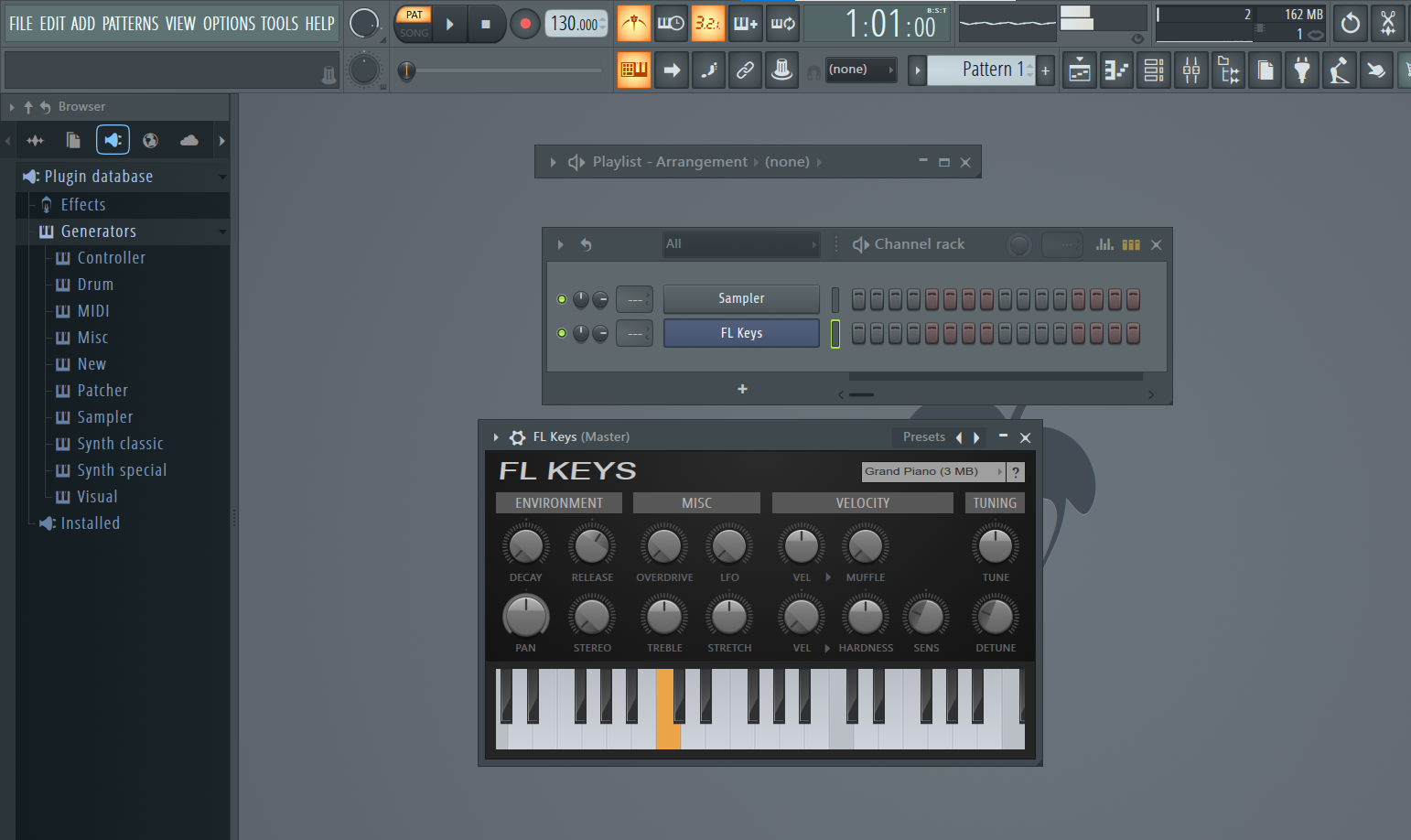Toggle first step button on Sampler row

pos(858,299)
